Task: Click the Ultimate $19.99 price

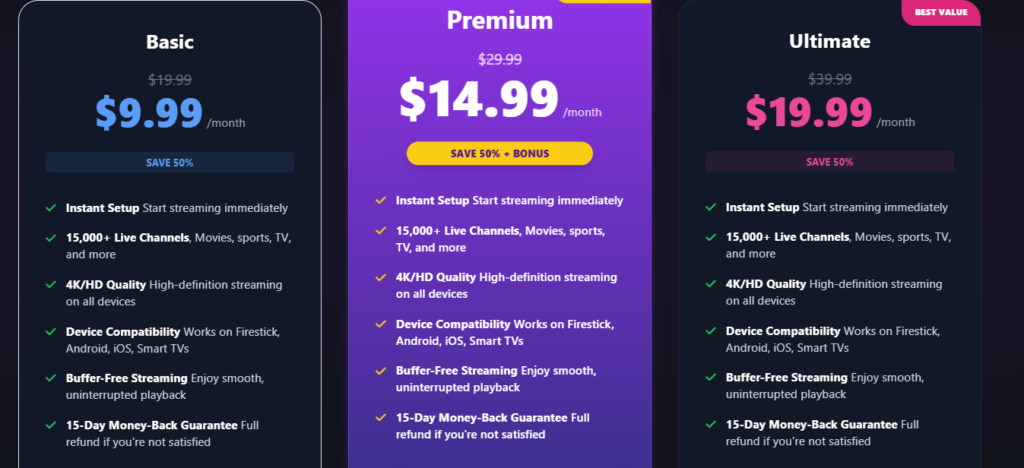Action: point(807,113)
